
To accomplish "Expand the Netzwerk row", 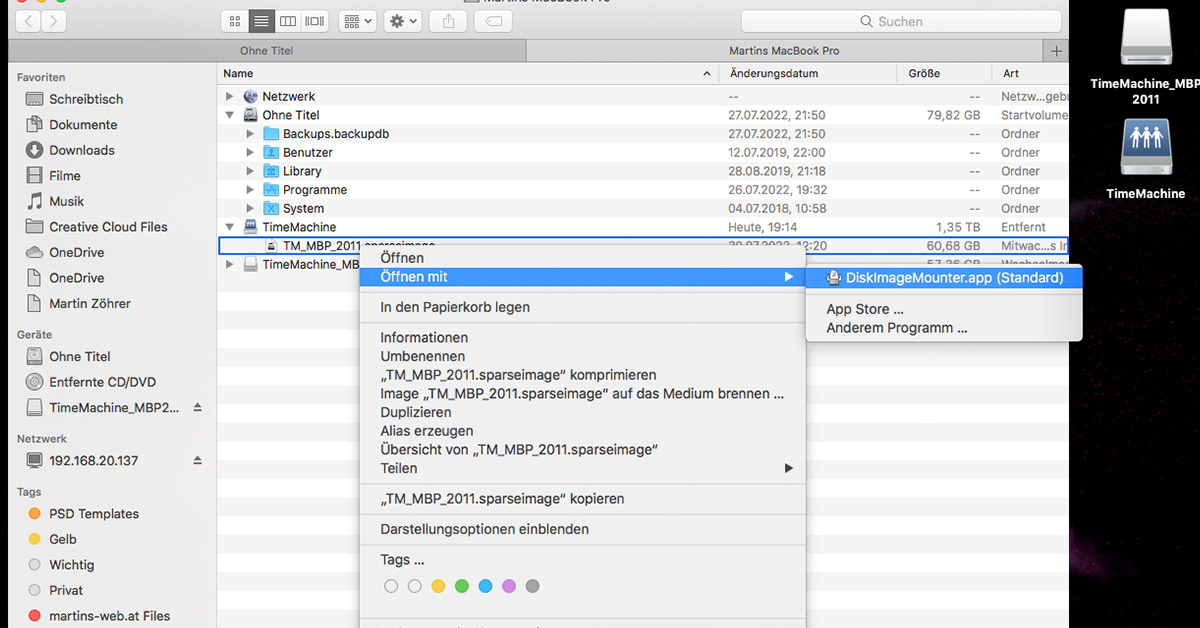I will pyautogui.click(x=230, y=96).
